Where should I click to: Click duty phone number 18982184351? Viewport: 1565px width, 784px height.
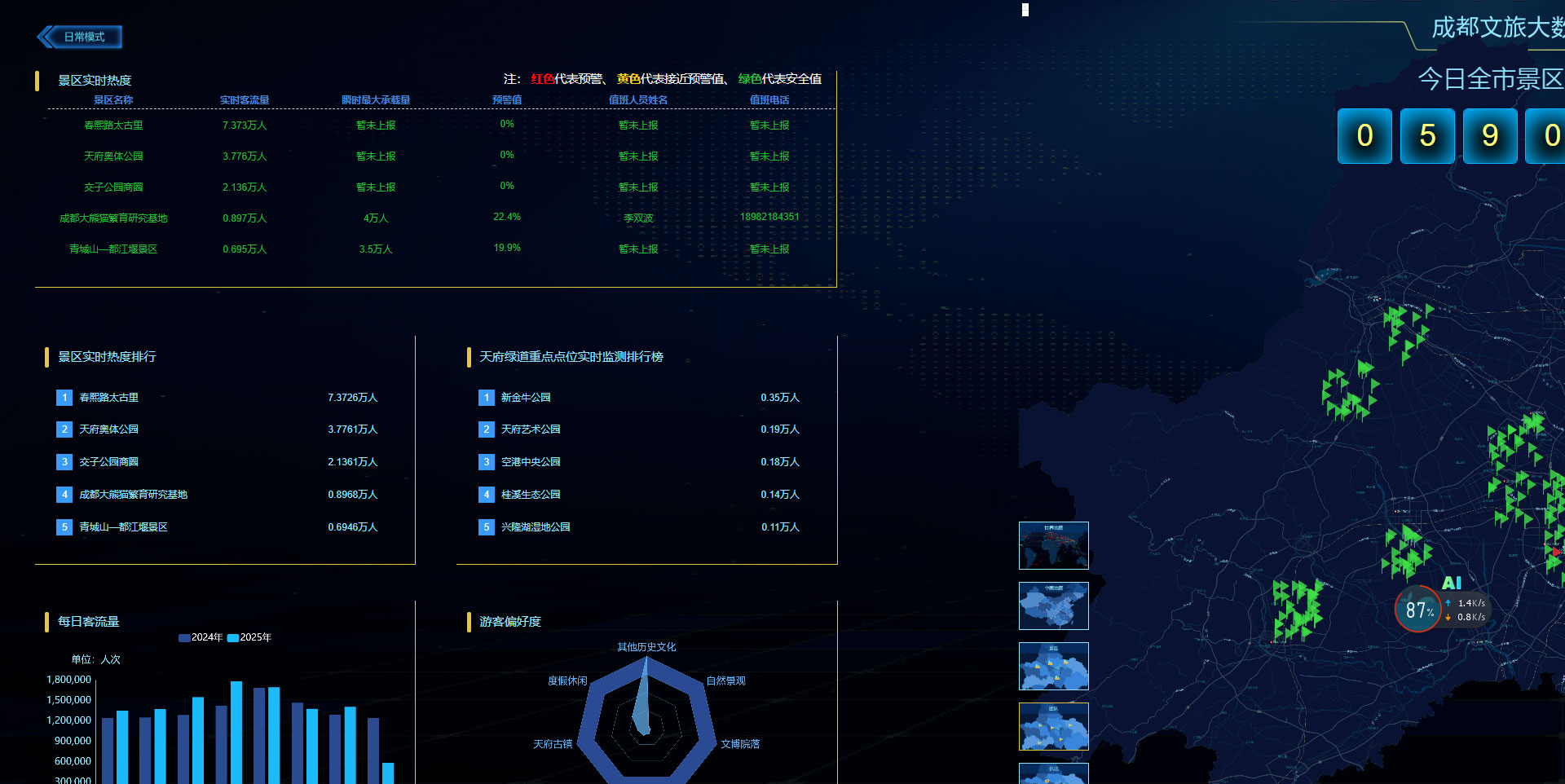tap(769, 217)
